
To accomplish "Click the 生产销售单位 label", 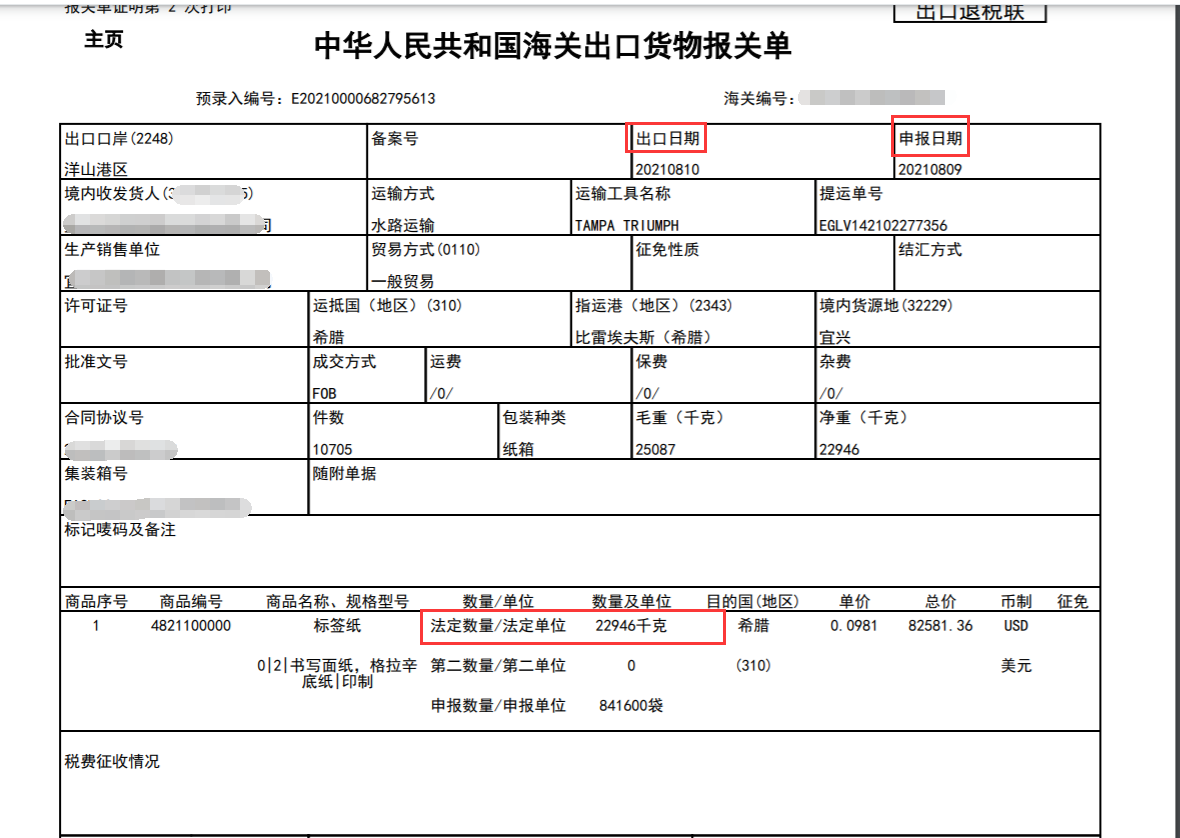I will click(112, 250).
